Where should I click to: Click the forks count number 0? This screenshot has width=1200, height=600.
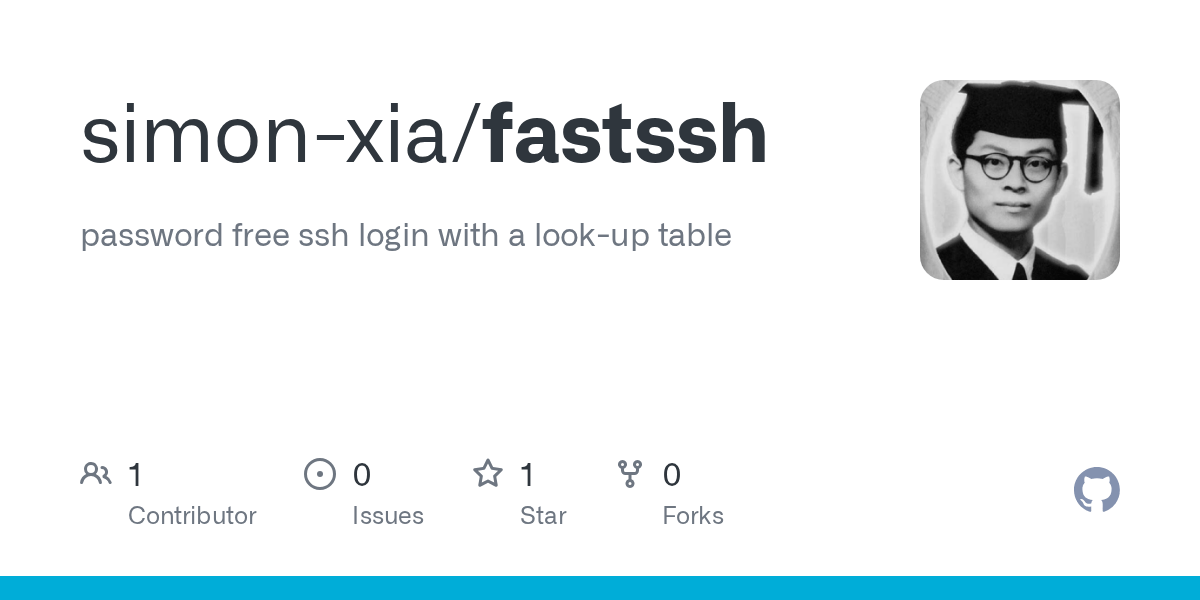click(x=672, y=475)
